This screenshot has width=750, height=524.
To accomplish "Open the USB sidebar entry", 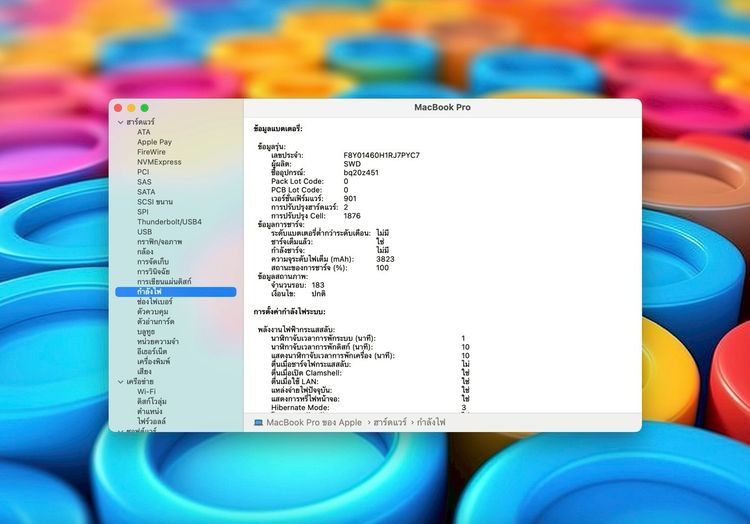I will click(145, 232).
